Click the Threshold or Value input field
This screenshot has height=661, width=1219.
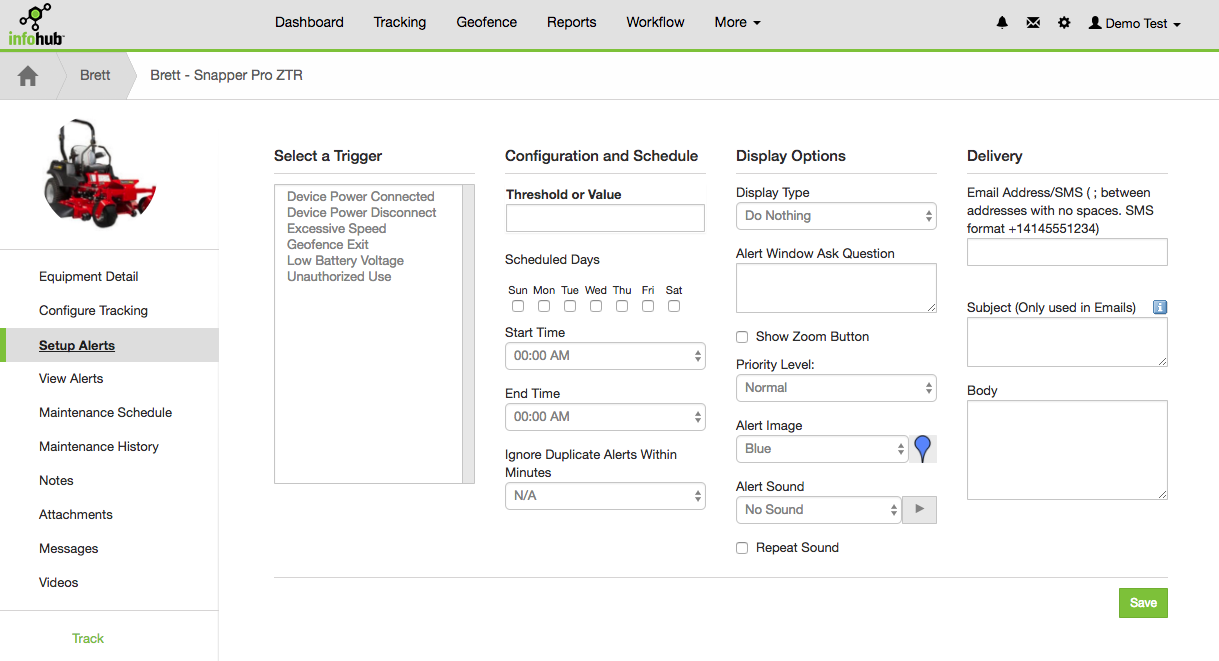tap(605, 218)
